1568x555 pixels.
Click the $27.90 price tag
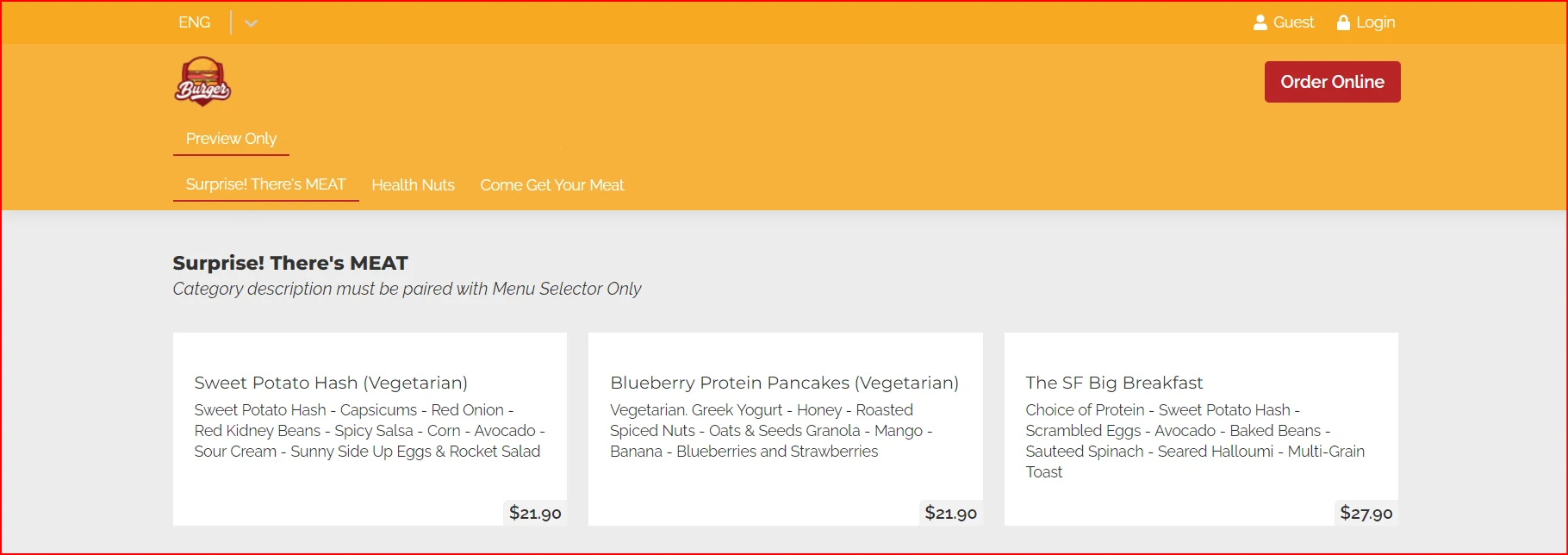click(1366, 513)
